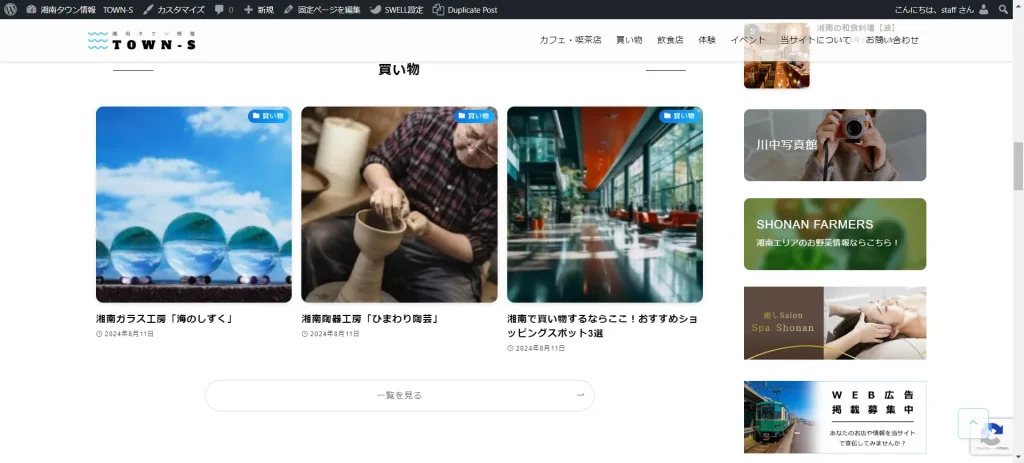Click the back-to-top arrow button
The width and height of the screenshot is (1024, 463).
(x=973, y=423)
